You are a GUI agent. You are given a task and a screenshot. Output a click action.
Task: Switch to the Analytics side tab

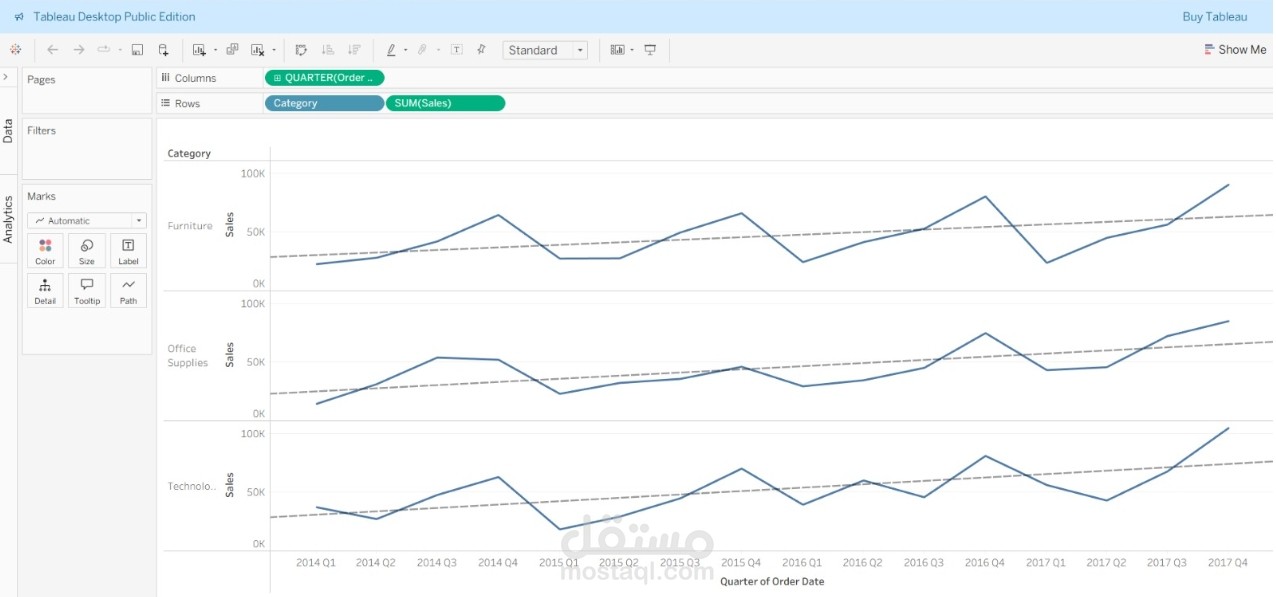8,218
